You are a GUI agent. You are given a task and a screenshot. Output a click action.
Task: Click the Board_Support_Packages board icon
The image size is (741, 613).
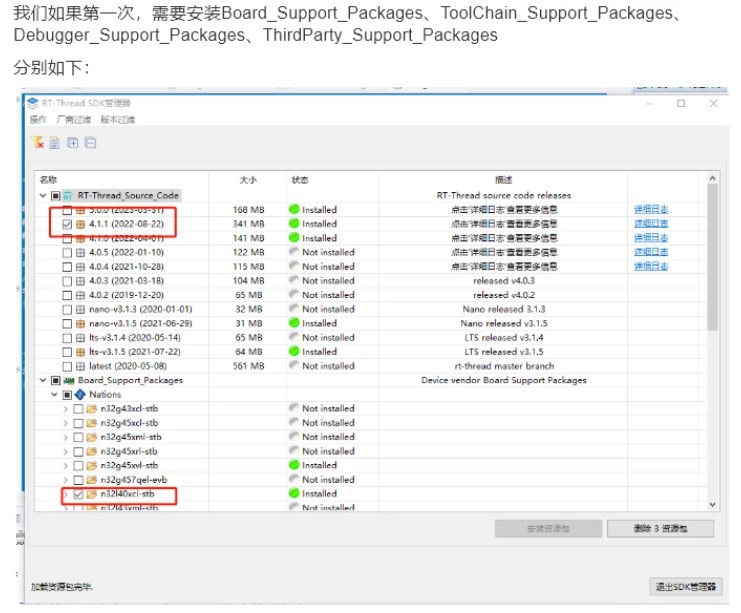click(69, 380)
